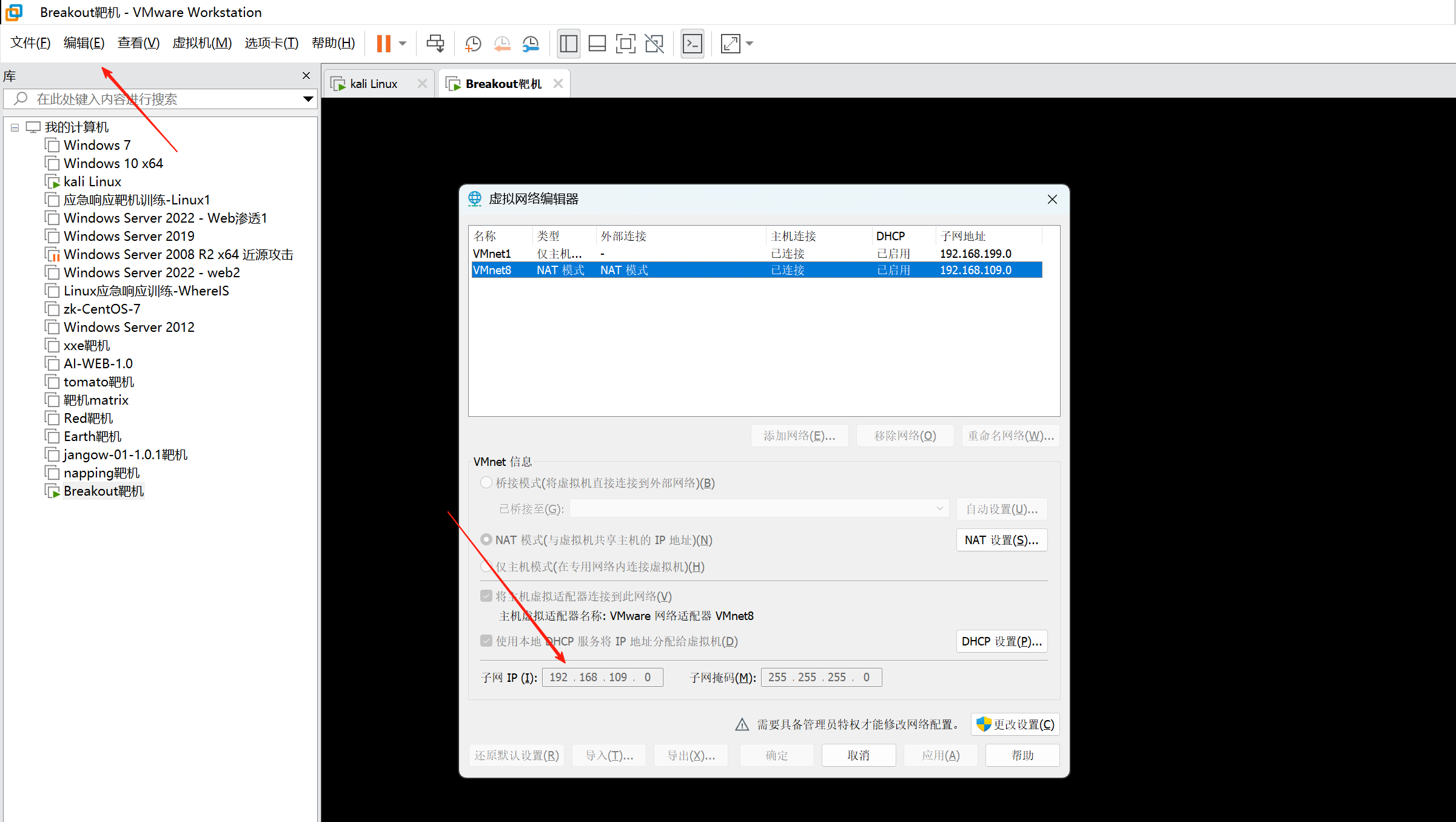Screen dimensions: 1456x822
Task: Select the 仅主机模式 radio button
Action: coord(486,567)
